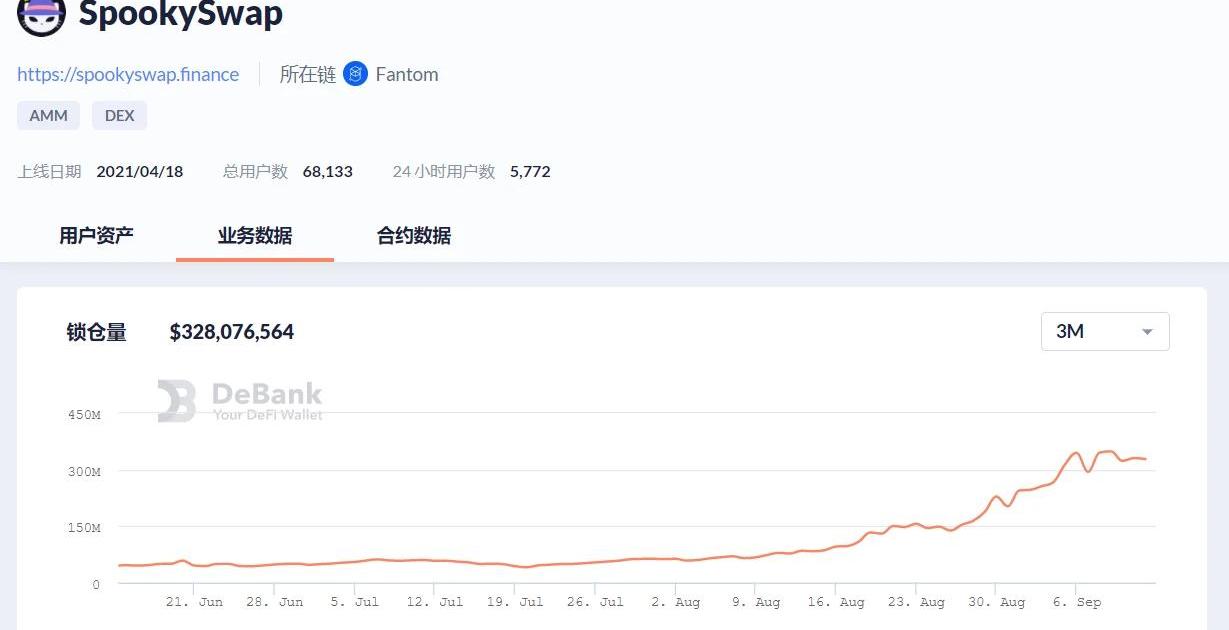Click the 19. Jul x-axis date label
1229x630 pixels.
(517, 602)
